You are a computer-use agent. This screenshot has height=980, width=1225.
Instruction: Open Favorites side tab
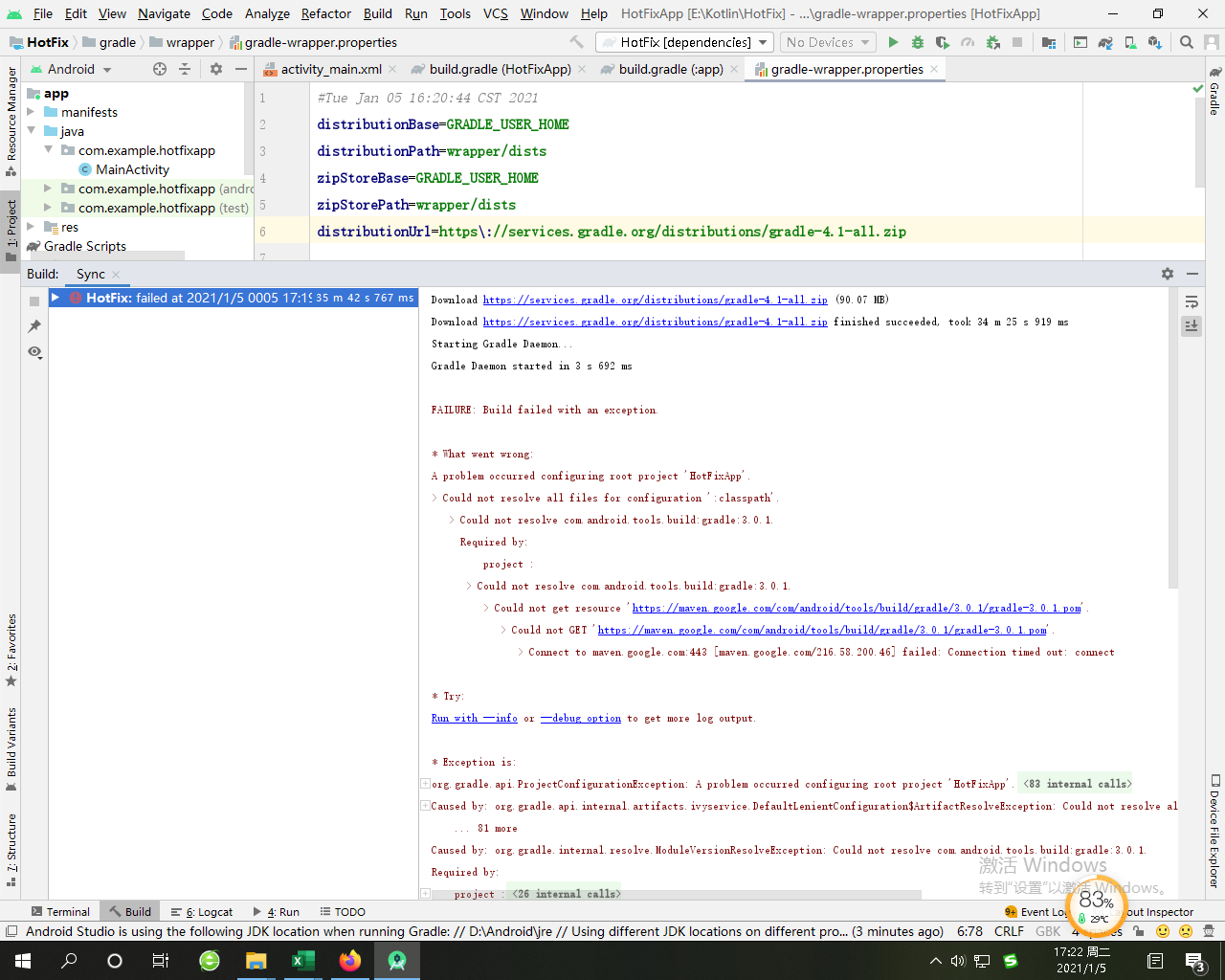(11, 650)
